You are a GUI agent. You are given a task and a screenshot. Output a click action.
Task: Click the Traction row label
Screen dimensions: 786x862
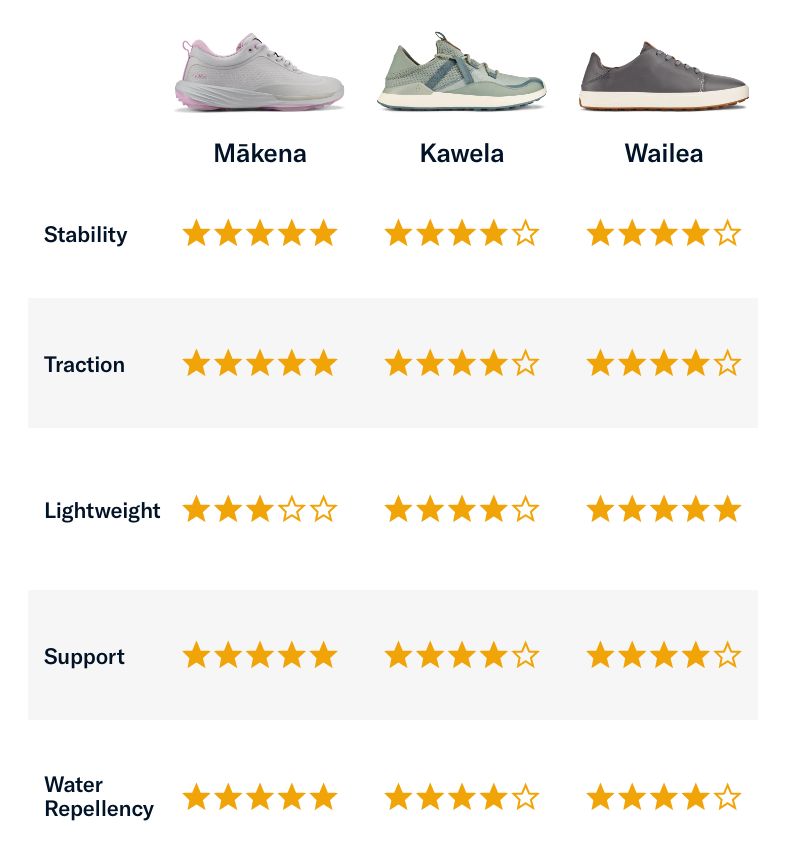(84, 364)
